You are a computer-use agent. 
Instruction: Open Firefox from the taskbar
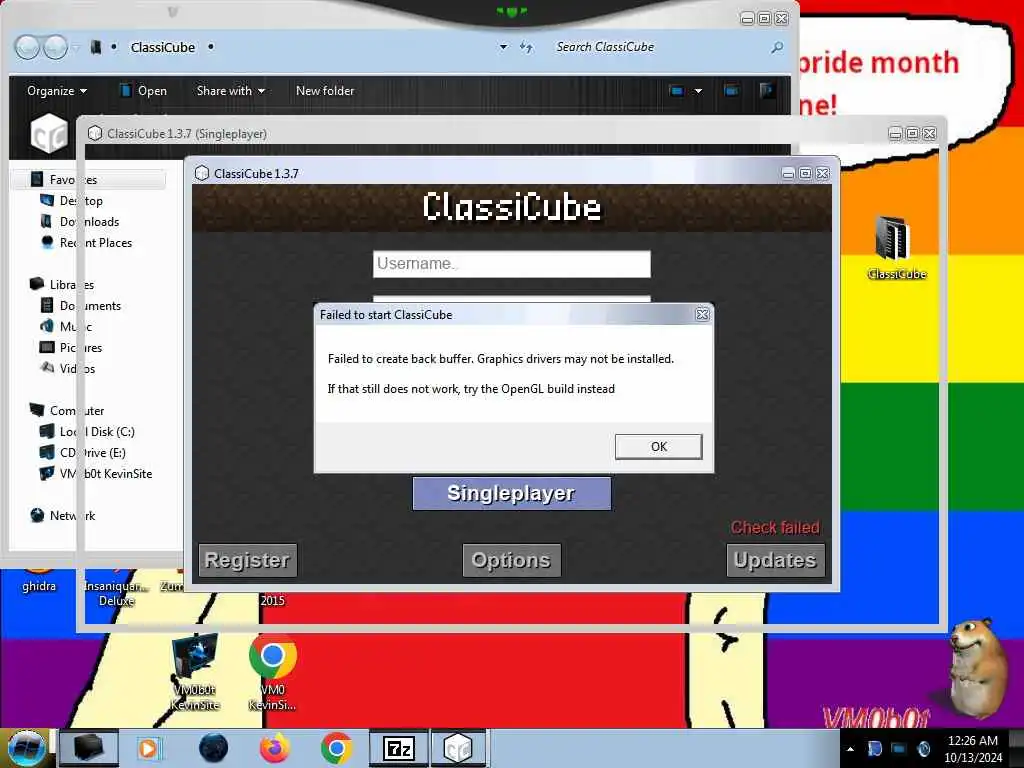click(x=274, y=748)
